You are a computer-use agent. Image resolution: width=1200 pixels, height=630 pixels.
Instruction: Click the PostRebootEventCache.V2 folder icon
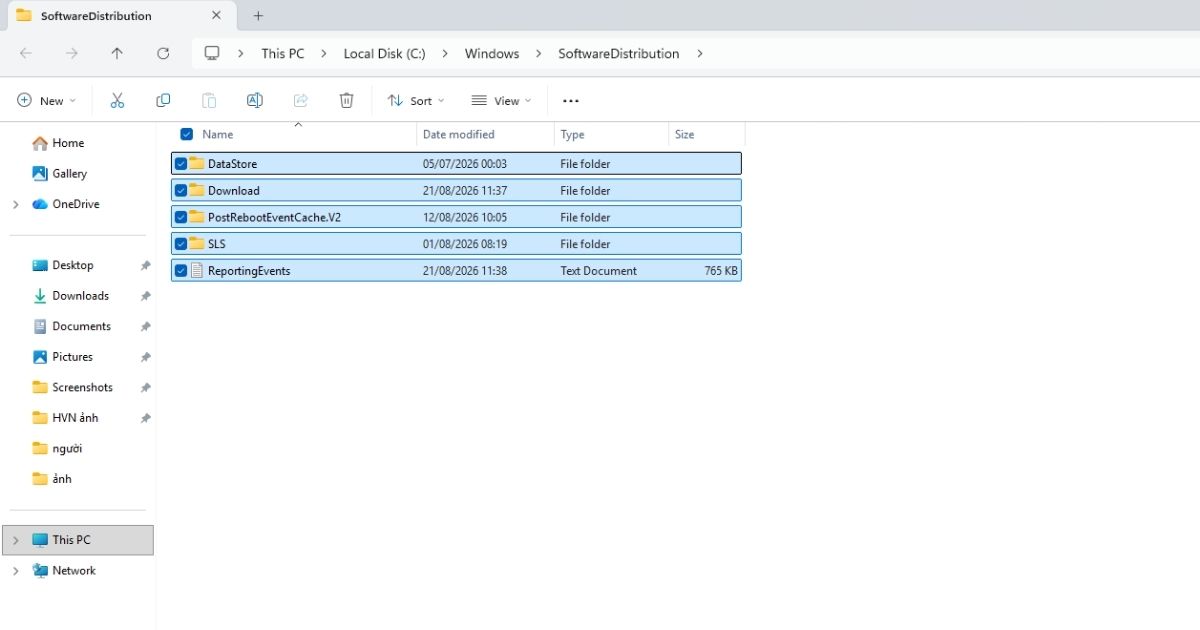click(x=197, y=217)
